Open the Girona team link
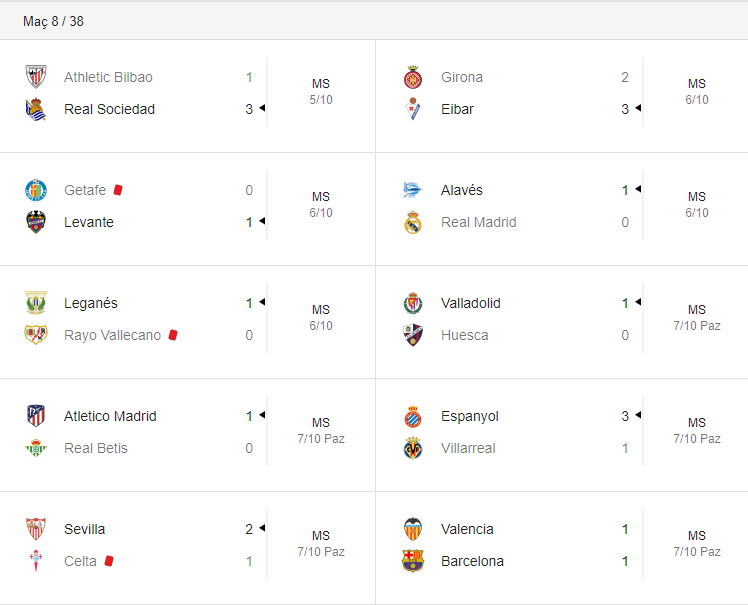Viewport: 748px width, 605px height. tap(462, 77)
